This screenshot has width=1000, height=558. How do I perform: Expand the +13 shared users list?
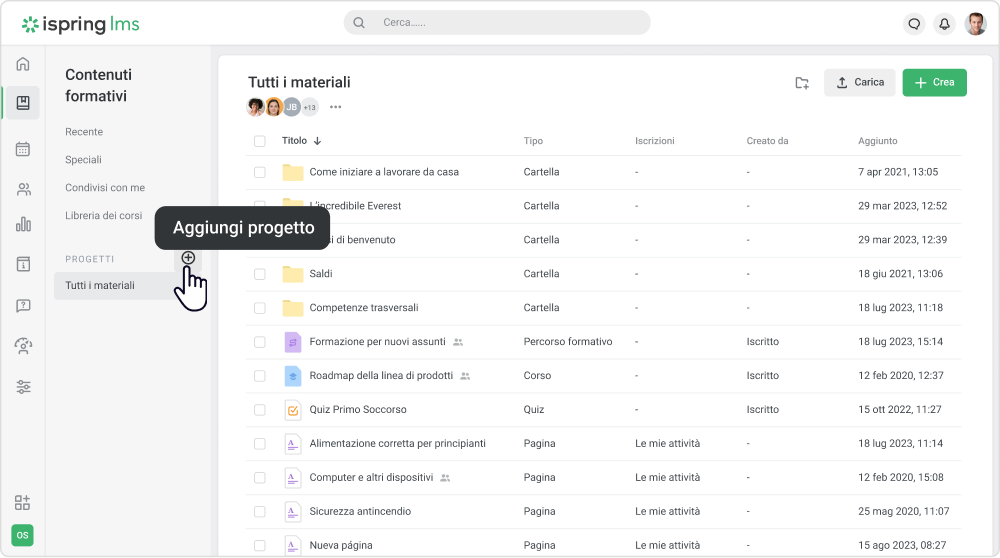(310, 108)
